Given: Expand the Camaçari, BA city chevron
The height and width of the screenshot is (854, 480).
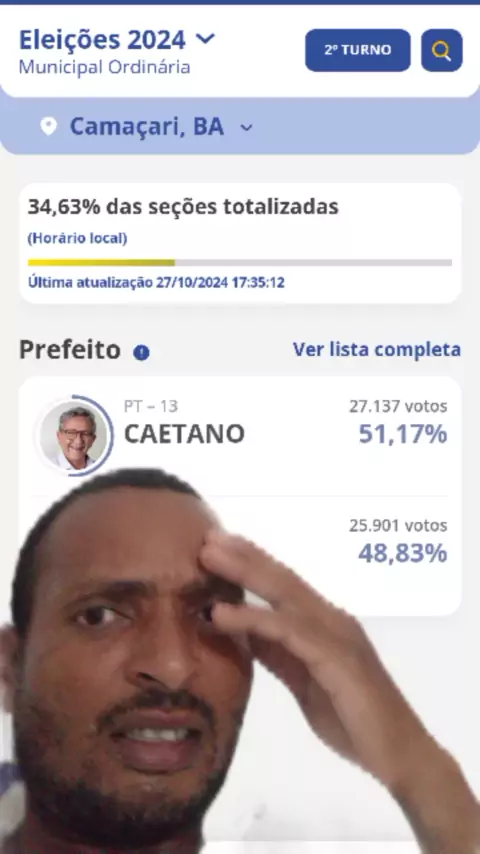Looking at the screenshot, I should click(x=247, y=128).
